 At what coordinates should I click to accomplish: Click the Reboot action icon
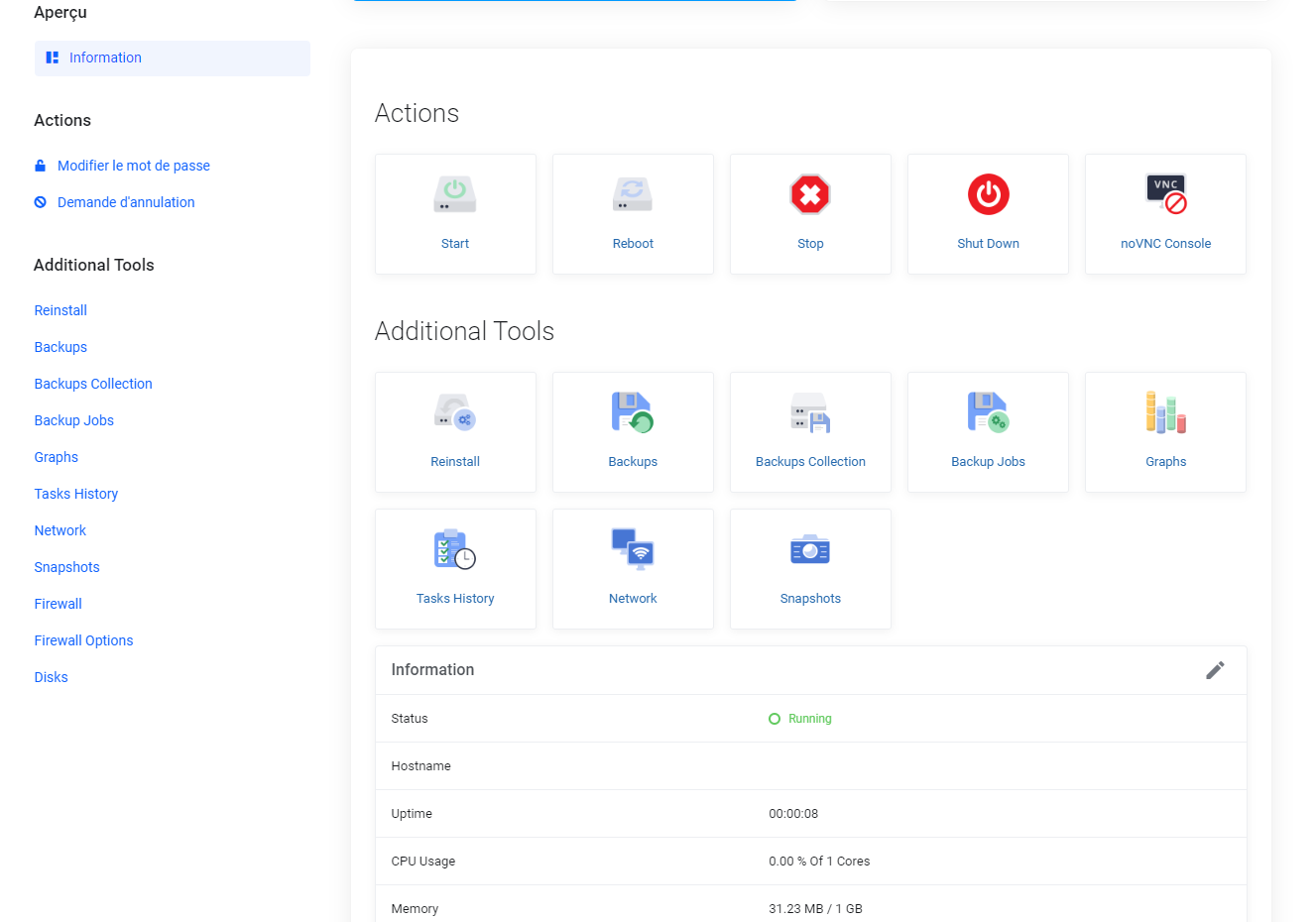coord(633,213)
